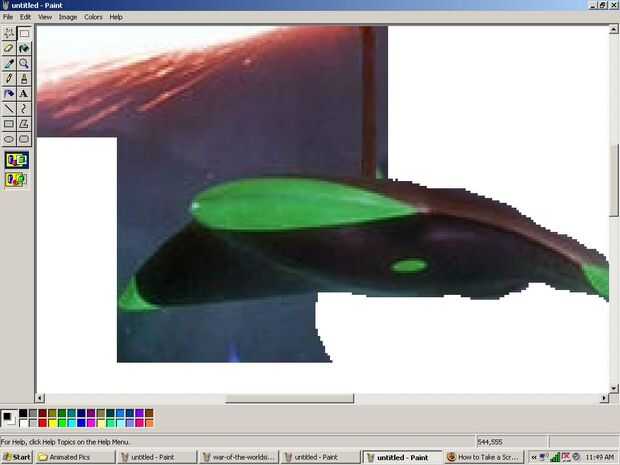Expand hidden system tray icons chevron
Image resolution: width=620 pixels, height=465 pixels.
coord(533,457)
